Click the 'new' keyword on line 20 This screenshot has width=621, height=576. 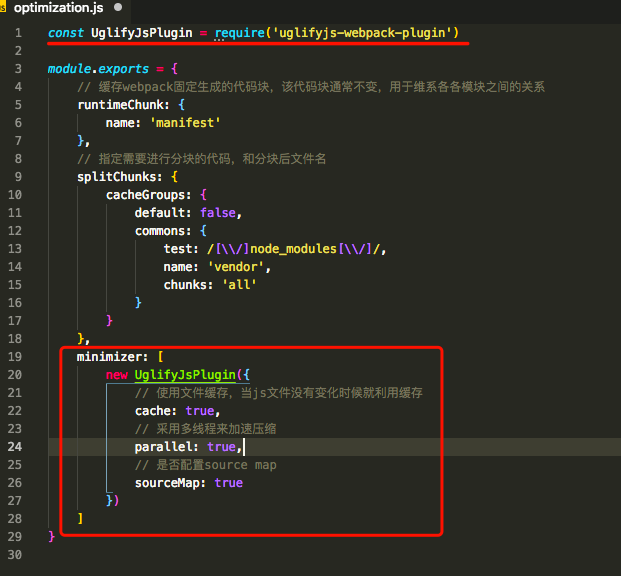117,375
